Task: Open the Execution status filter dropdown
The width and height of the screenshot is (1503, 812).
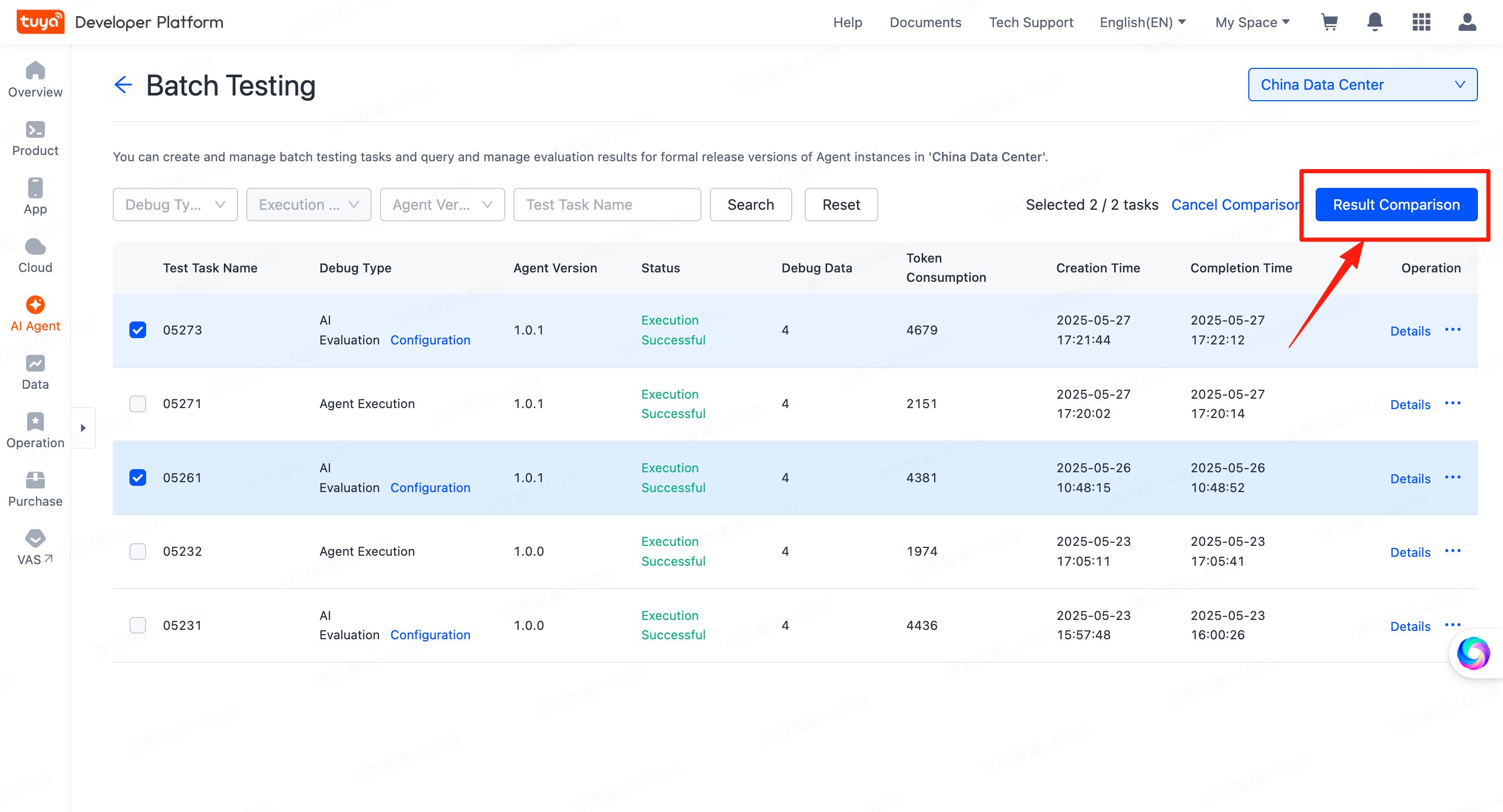Action: point(308,205)
